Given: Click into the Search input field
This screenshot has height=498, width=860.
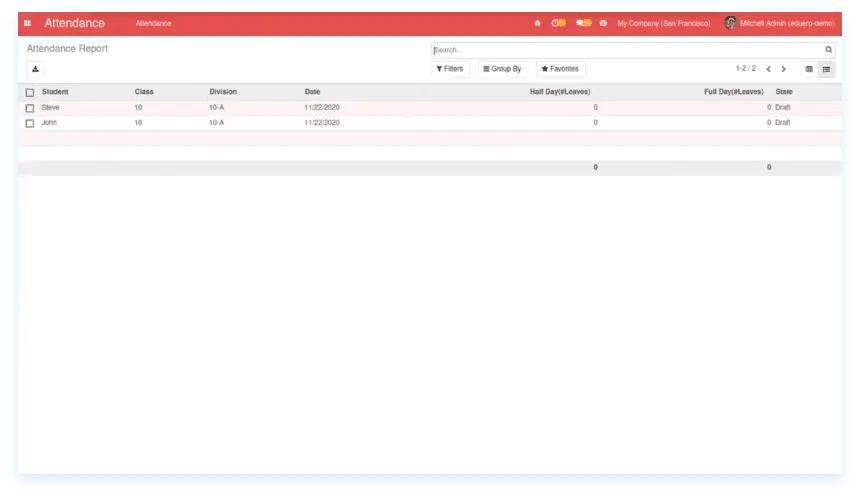Looking at the screenshot, I should click(625, 49).
